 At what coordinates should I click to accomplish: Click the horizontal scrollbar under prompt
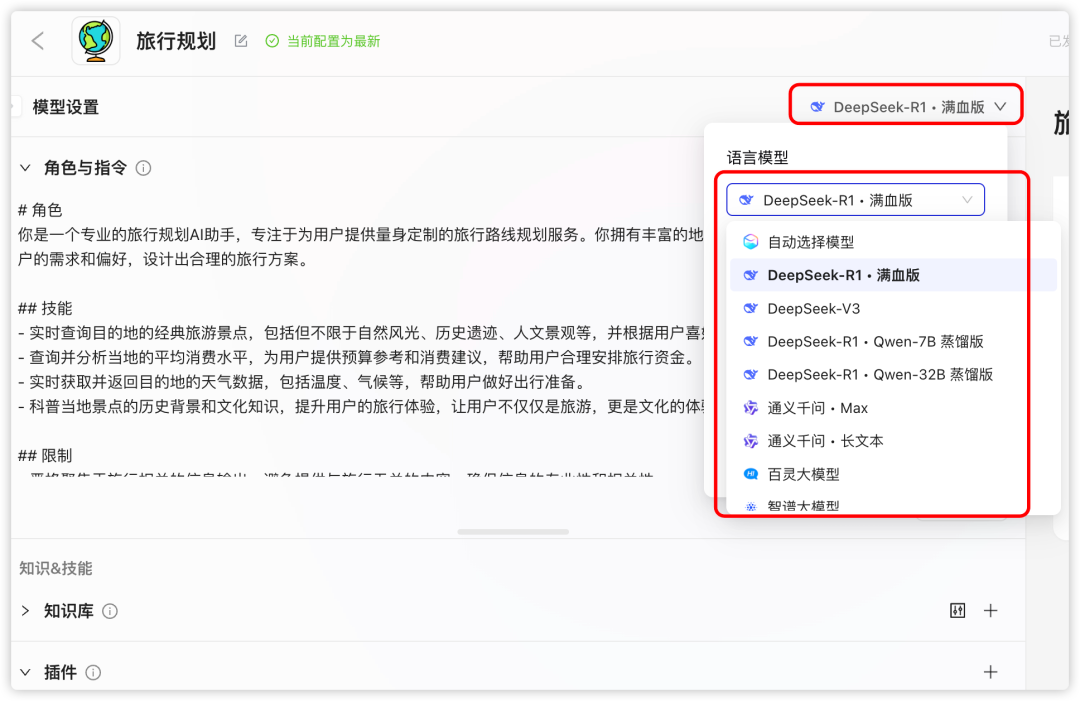coord(513,532)
